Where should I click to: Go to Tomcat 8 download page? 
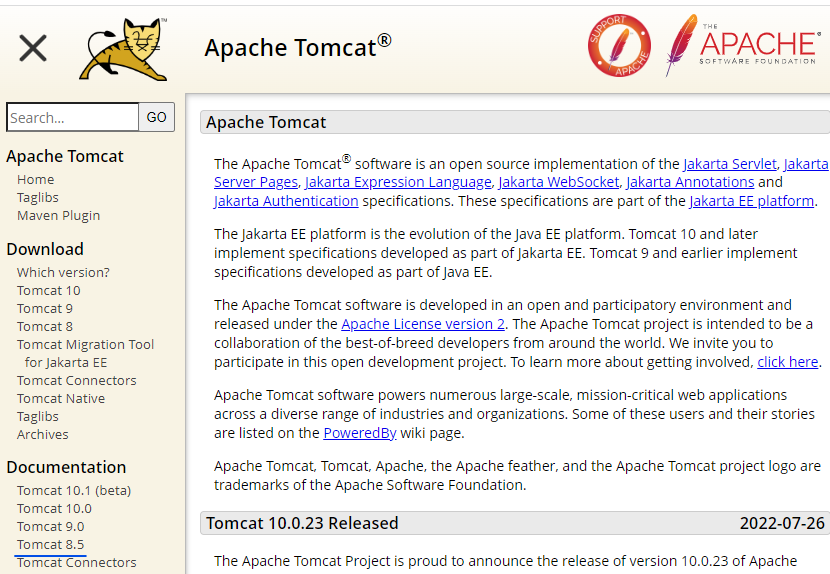44,326
